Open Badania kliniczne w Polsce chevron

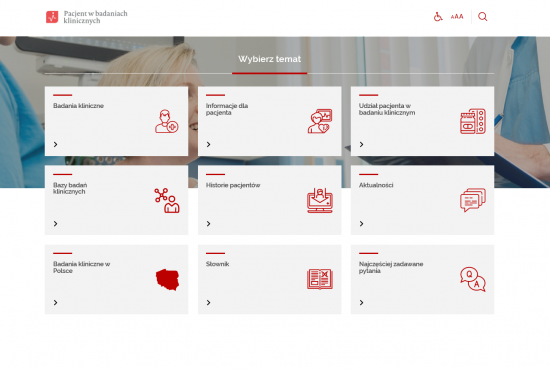(x=55, y=302)
